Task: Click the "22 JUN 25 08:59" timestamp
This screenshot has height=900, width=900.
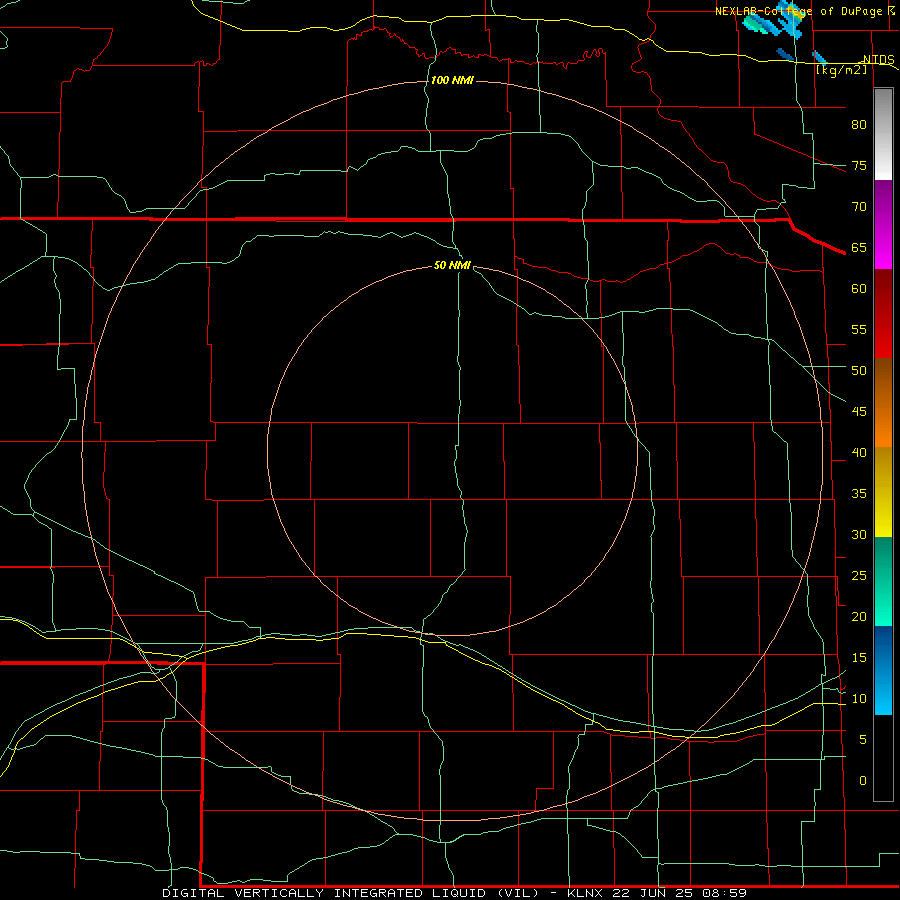Action: coord(680,893)
